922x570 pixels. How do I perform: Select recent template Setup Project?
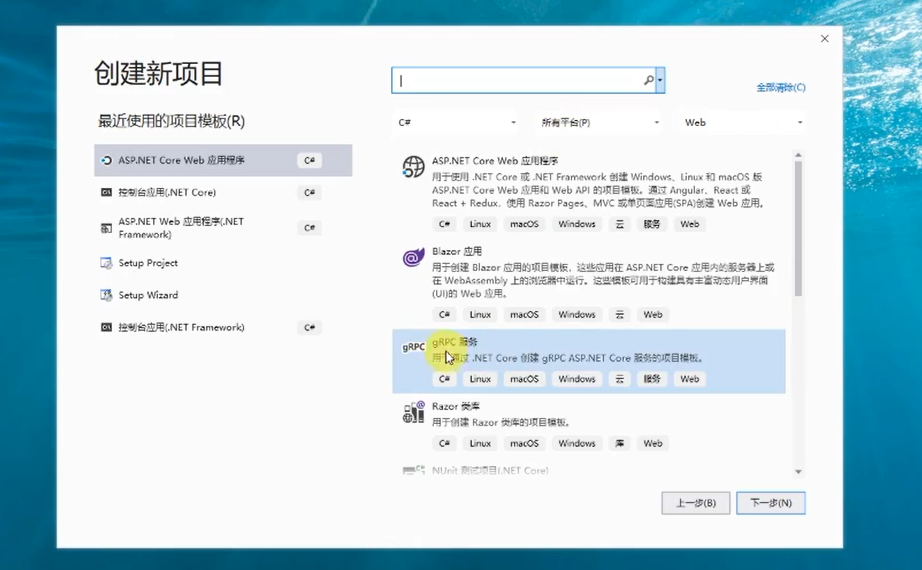point(223,263)
